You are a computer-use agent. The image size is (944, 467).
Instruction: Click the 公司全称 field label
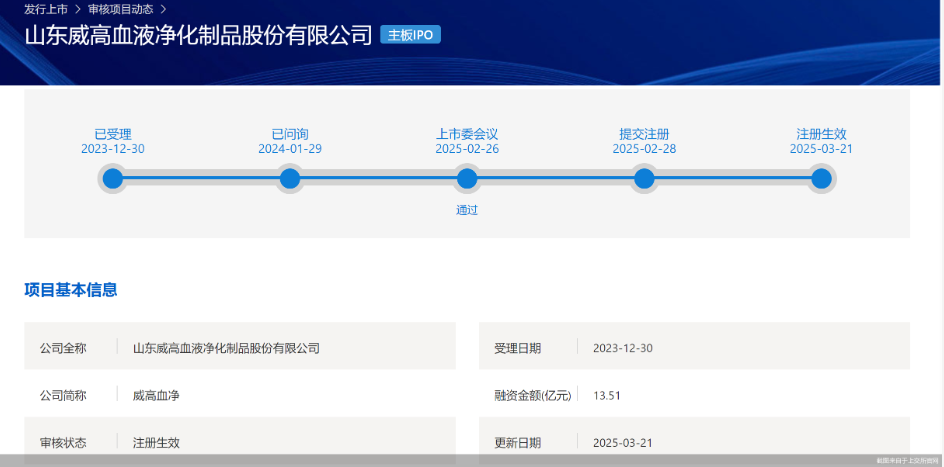[63, 348]
